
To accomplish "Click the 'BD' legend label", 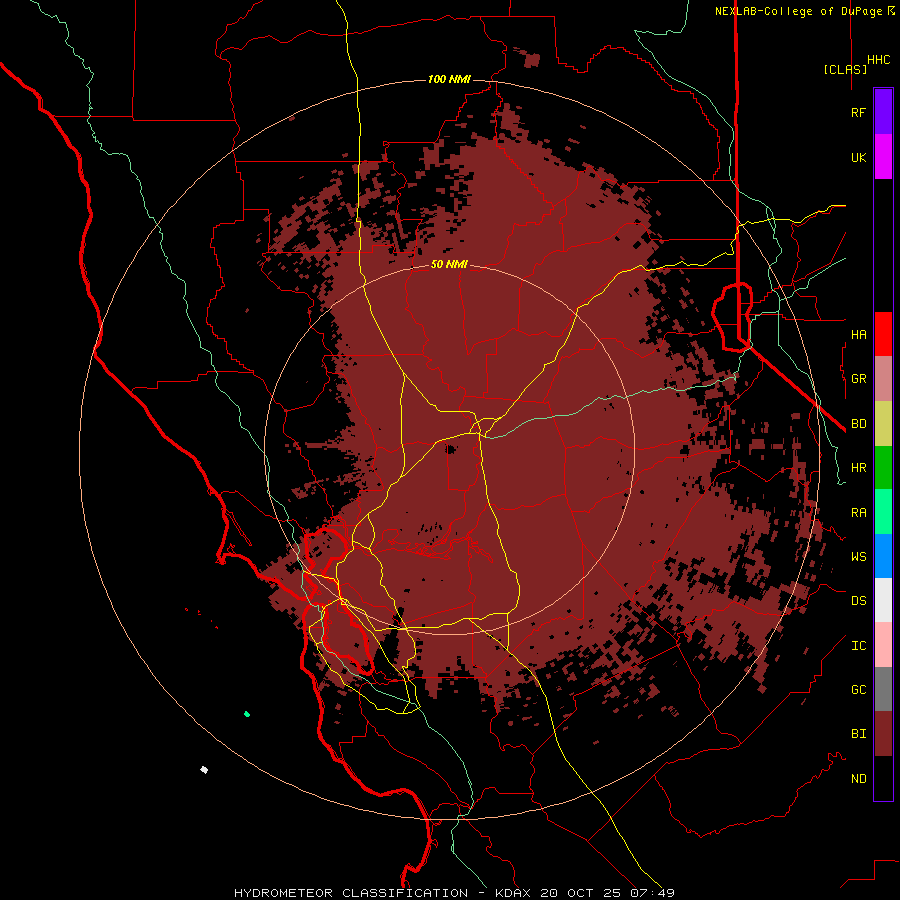I will [x=859, y=424].
